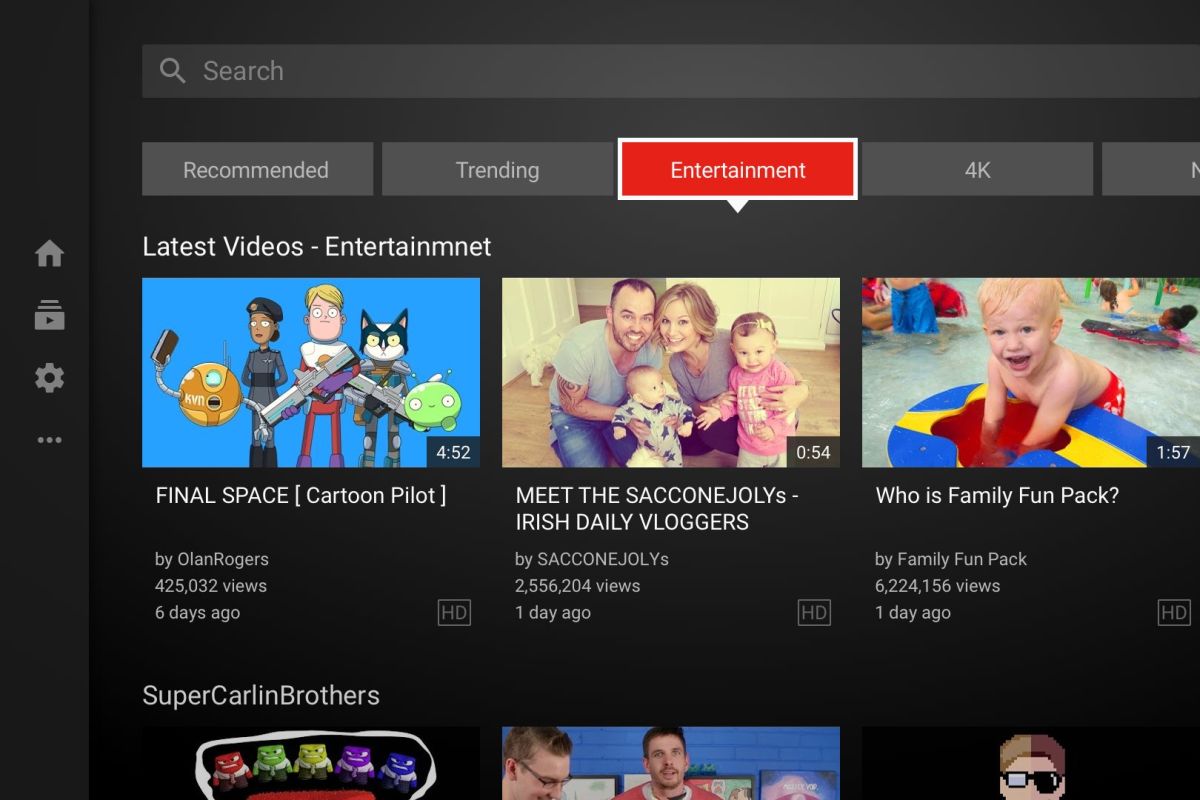Open title FINAL SPACE [ Cartoon Pilot ]
The image size is (1200, 800).
[x=301, y=495]
